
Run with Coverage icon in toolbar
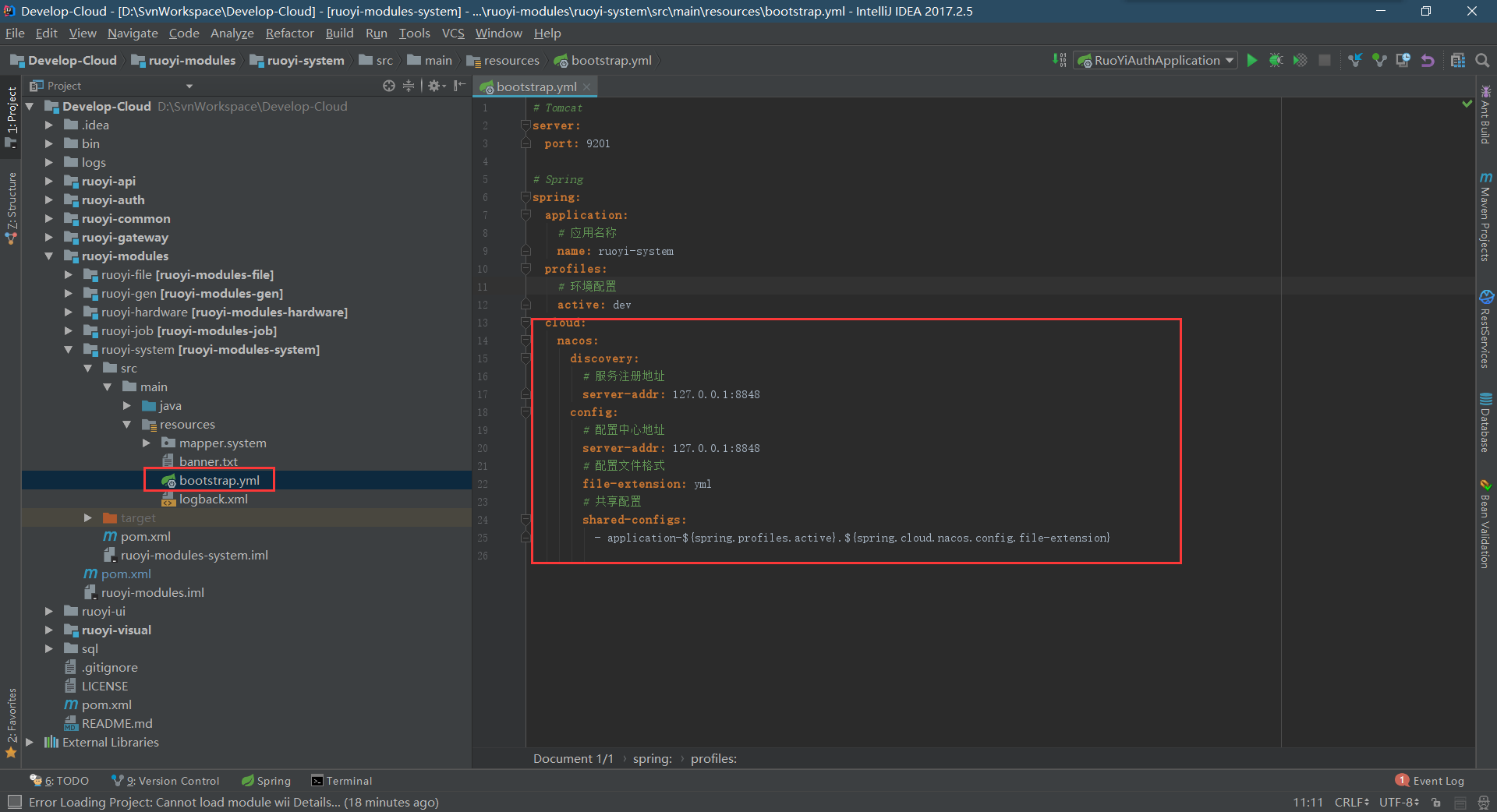click(x=1301, y=60)
